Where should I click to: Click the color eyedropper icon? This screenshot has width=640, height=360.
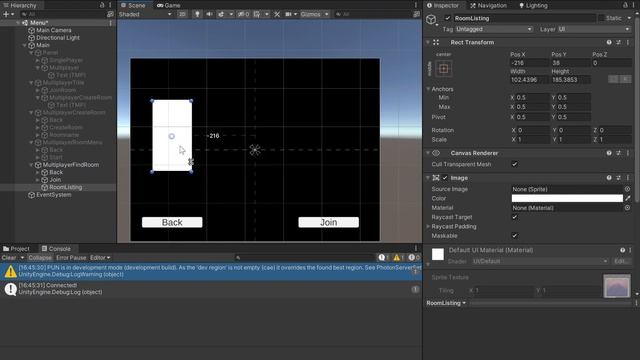click(628, 198)
